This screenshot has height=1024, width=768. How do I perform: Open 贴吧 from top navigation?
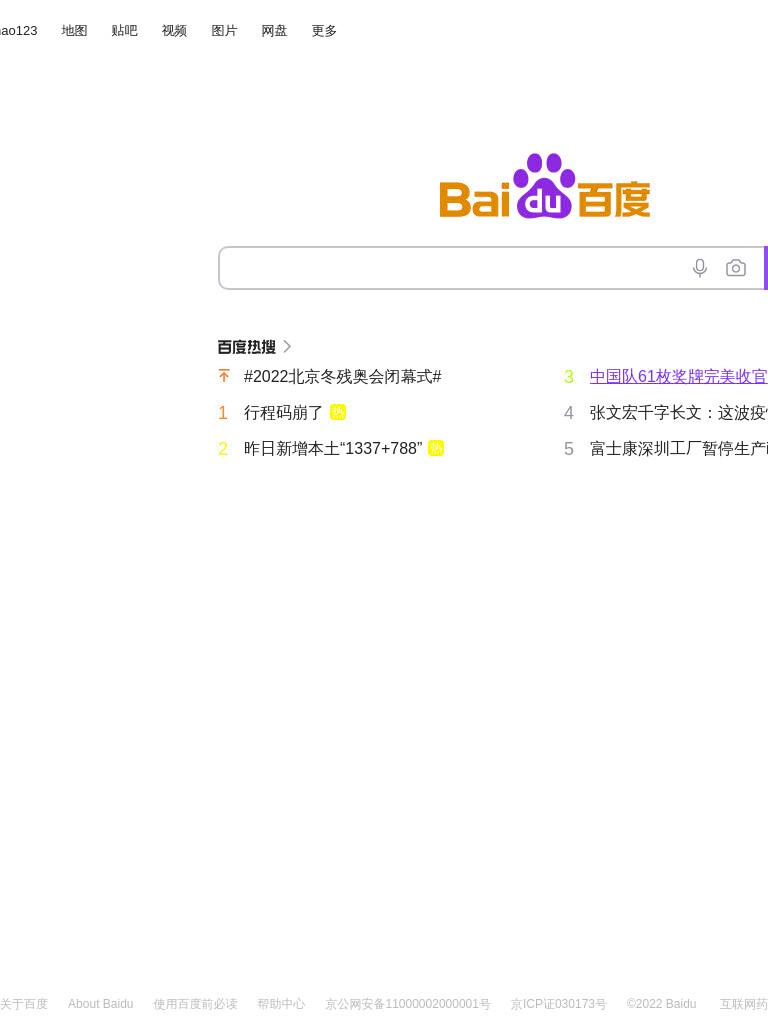(x=124, y=31)
